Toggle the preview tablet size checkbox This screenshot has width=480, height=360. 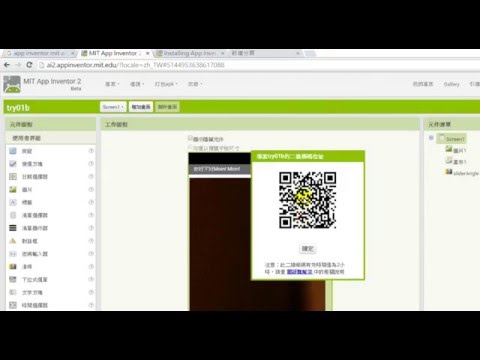pyautogui.click(x=190, y=147)
